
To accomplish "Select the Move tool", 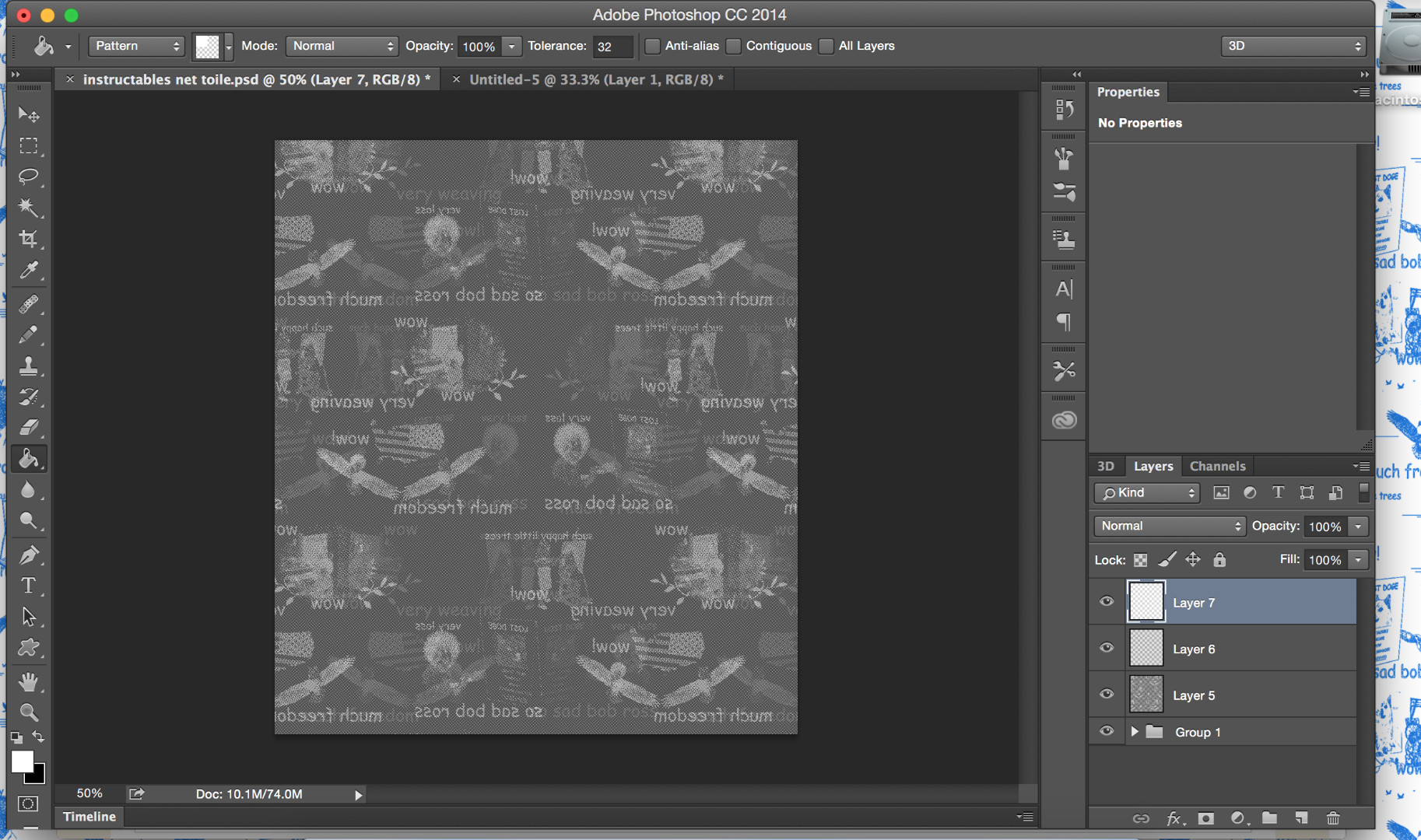I will point(29,115).
